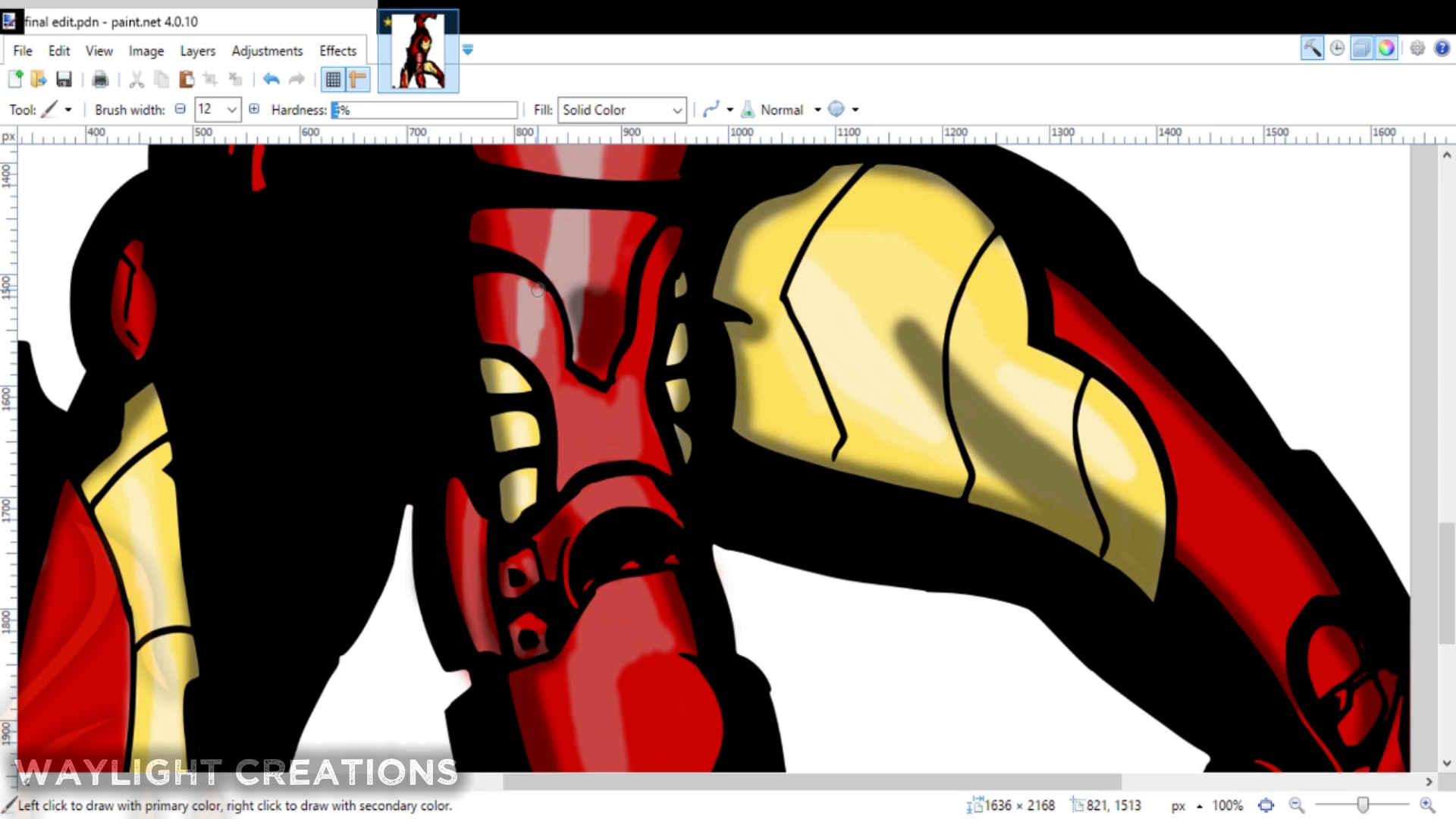Click the zoom slider handle
Image resolution: width=1456 pixels, height=819 pixels.
tap(1363, 805)
